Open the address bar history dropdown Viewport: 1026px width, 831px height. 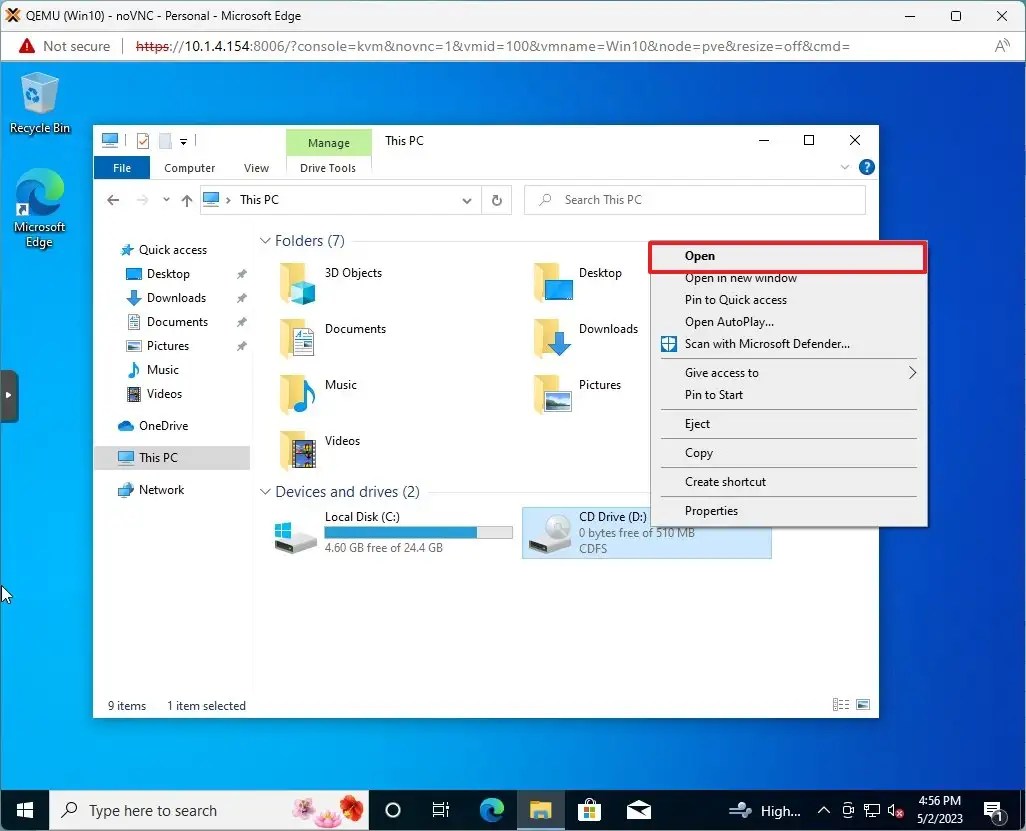(466, 200)
